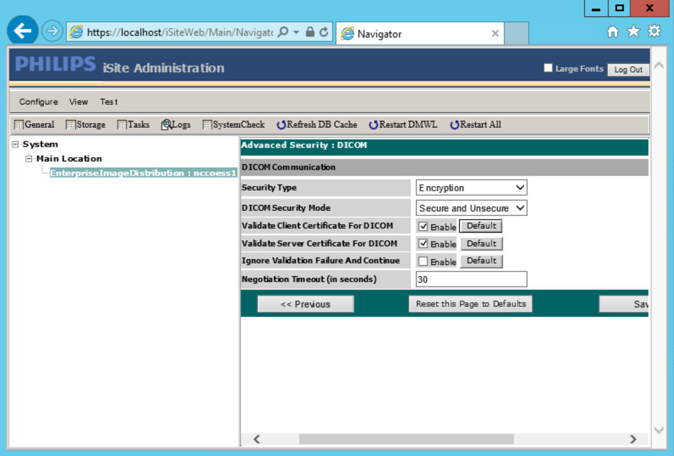Click the vertical scrollbar up arrow
This screenshot has height=456, width=674.
click(x=659, y=65)
